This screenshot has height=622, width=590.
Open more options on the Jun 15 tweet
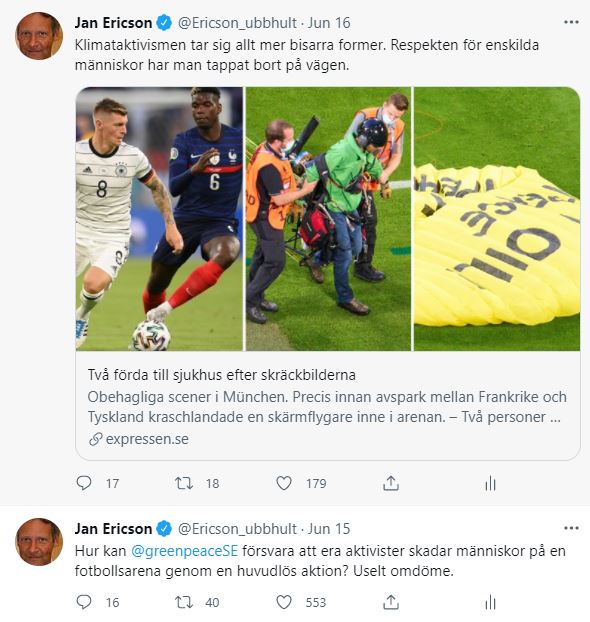pyautogui.click(x=571, y=528)
